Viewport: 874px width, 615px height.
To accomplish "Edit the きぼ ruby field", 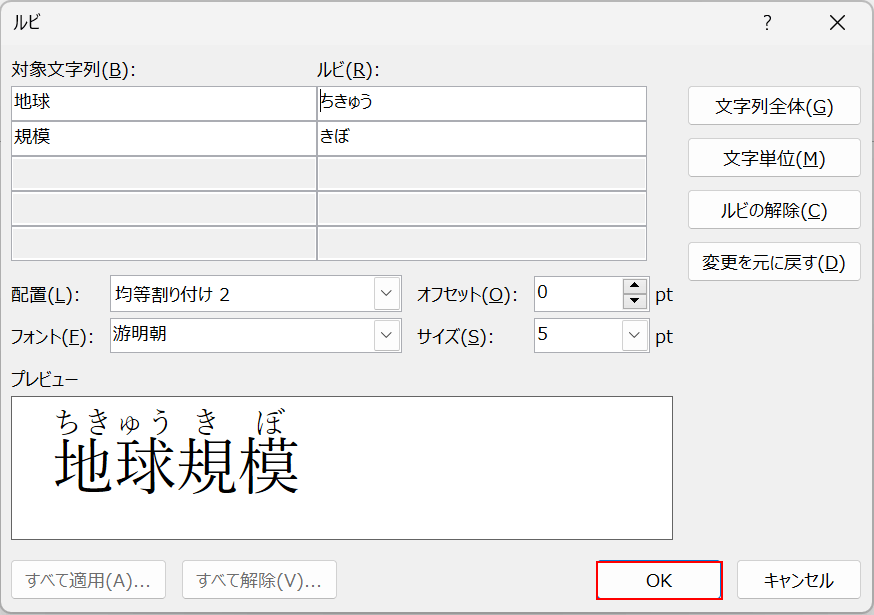I will point(481,138).
